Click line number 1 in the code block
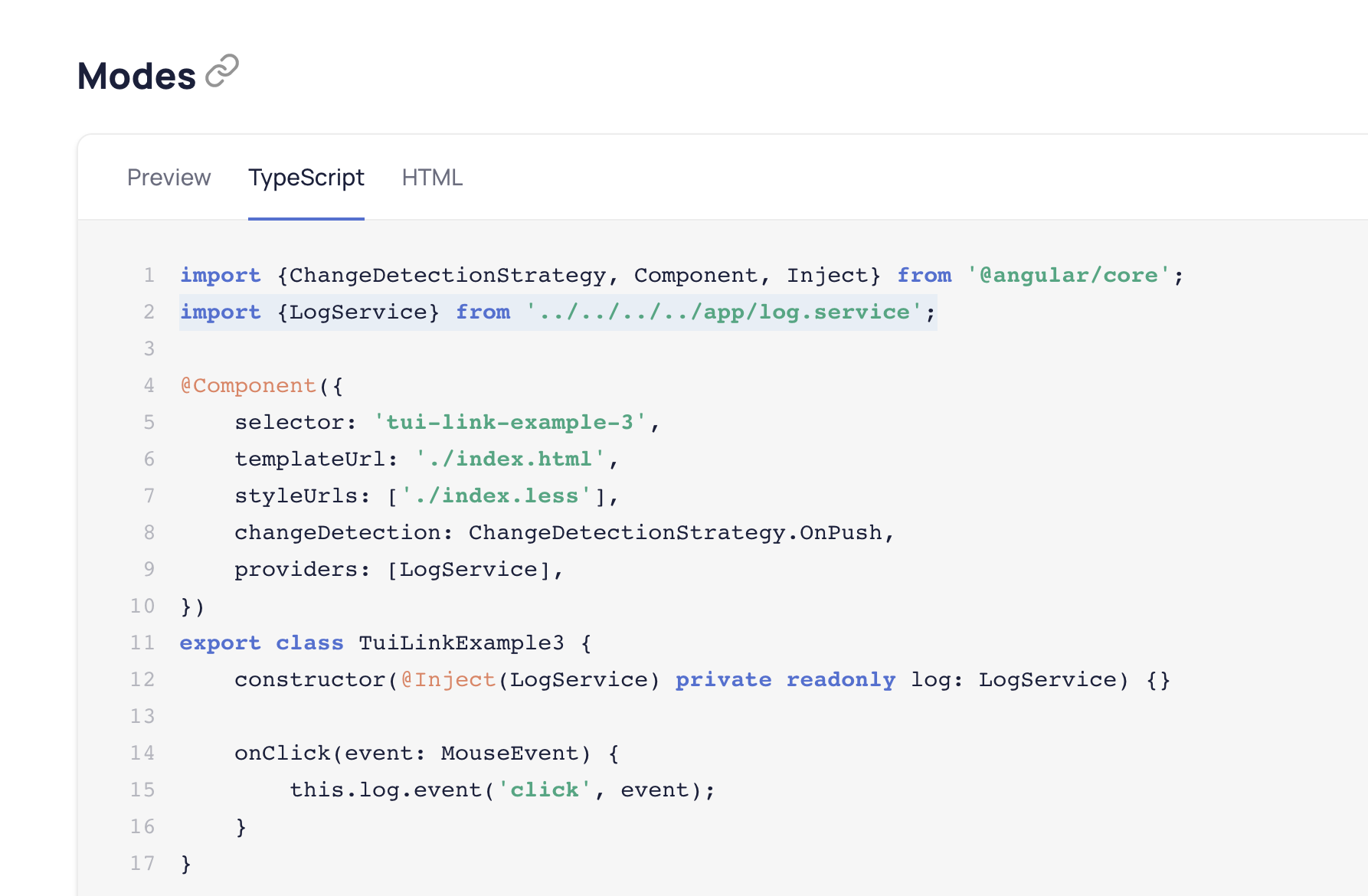 click(x=148, y=275)
